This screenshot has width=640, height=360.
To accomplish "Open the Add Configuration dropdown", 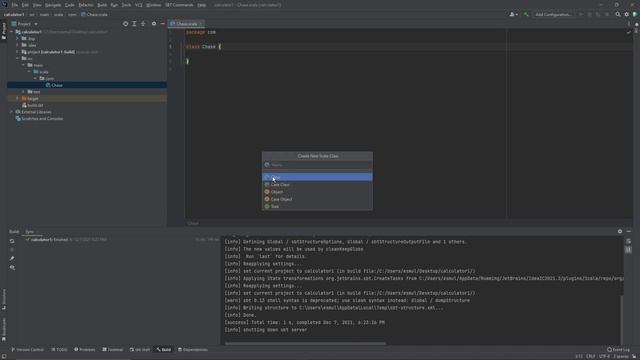I will (553, 14).
